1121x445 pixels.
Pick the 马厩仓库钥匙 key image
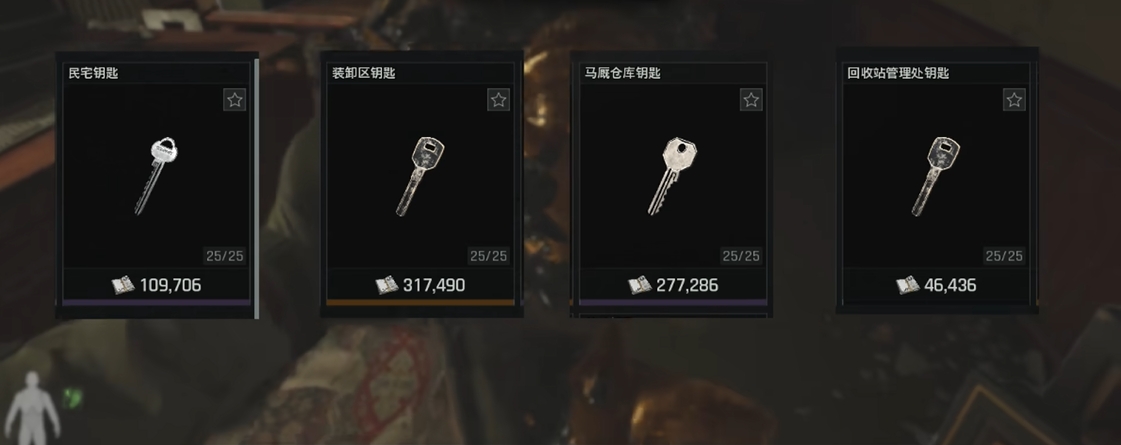(672, 176)
